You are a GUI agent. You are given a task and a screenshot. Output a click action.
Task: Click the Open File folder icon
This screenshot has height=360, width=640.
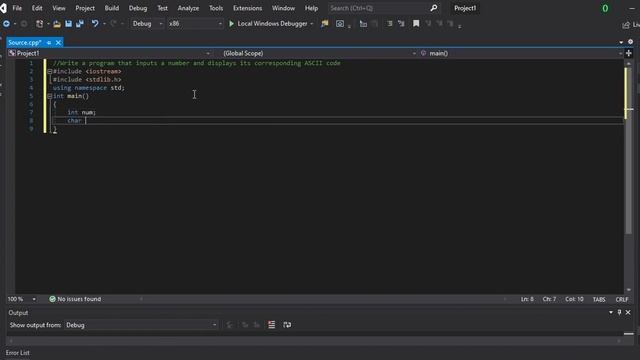[57, 24]
